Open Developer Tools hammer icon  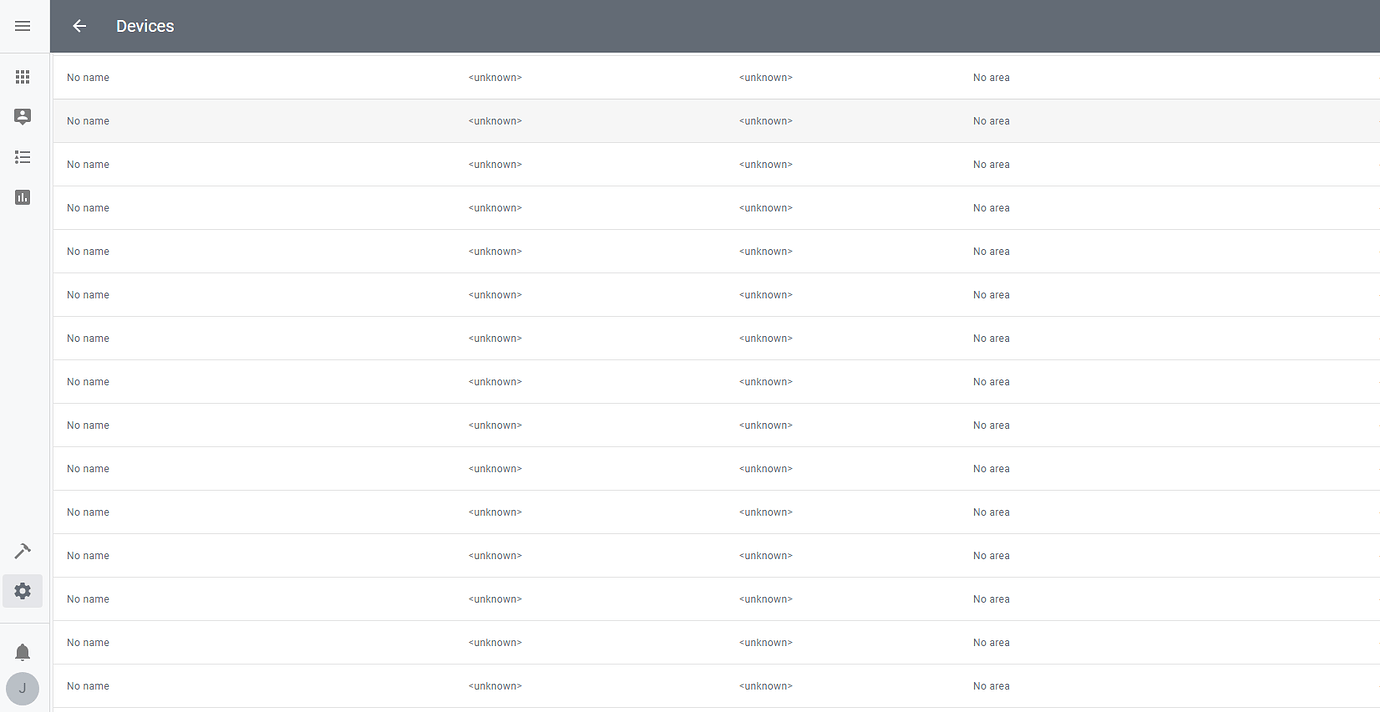(x=22, y=551)
